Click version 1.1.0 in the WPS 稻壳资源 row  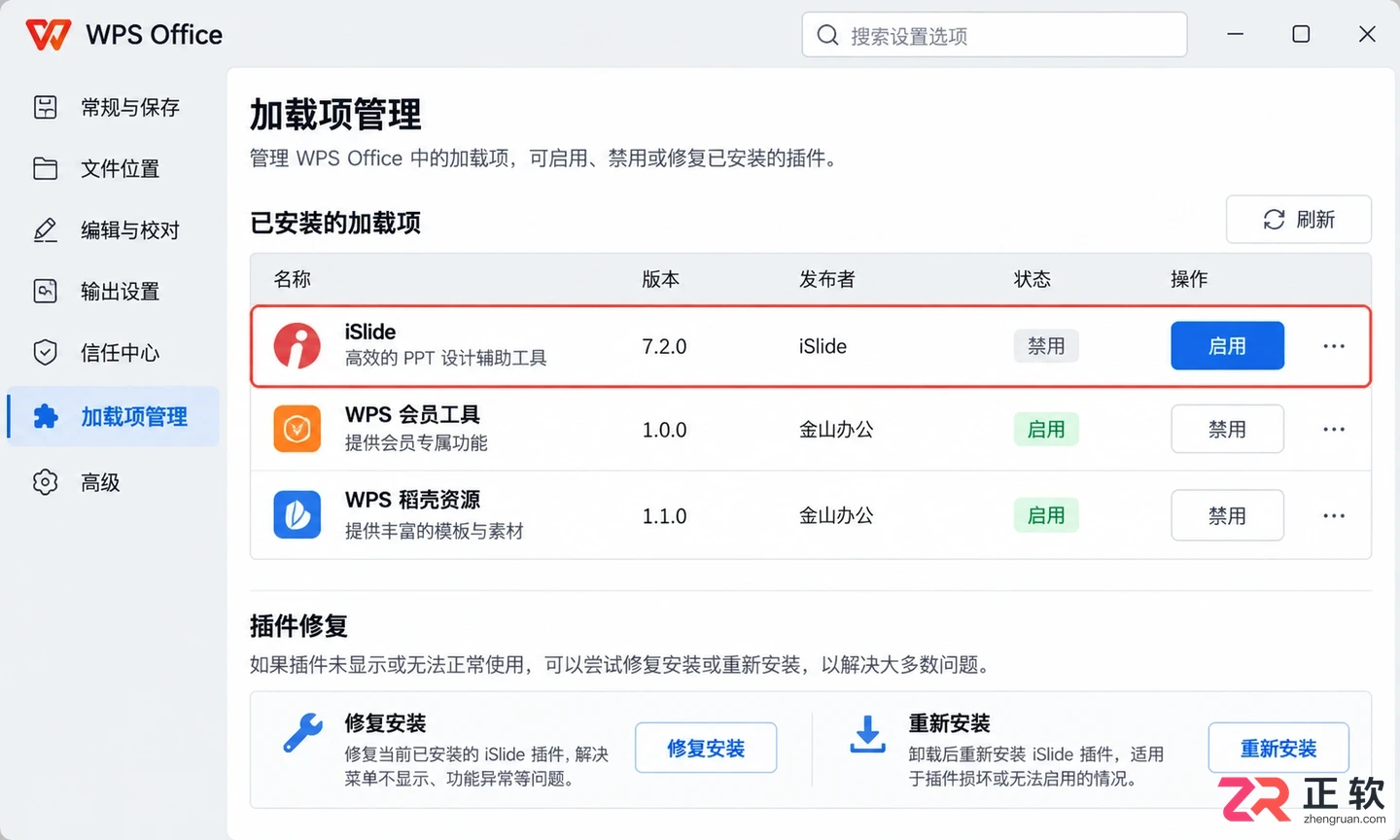pos(665,516)
